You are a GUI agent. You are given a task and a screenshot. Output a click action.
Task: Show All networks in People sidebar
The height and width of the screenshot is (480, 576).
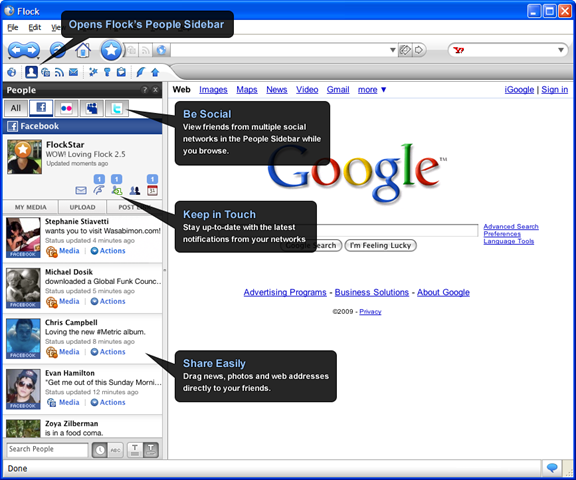16,108
